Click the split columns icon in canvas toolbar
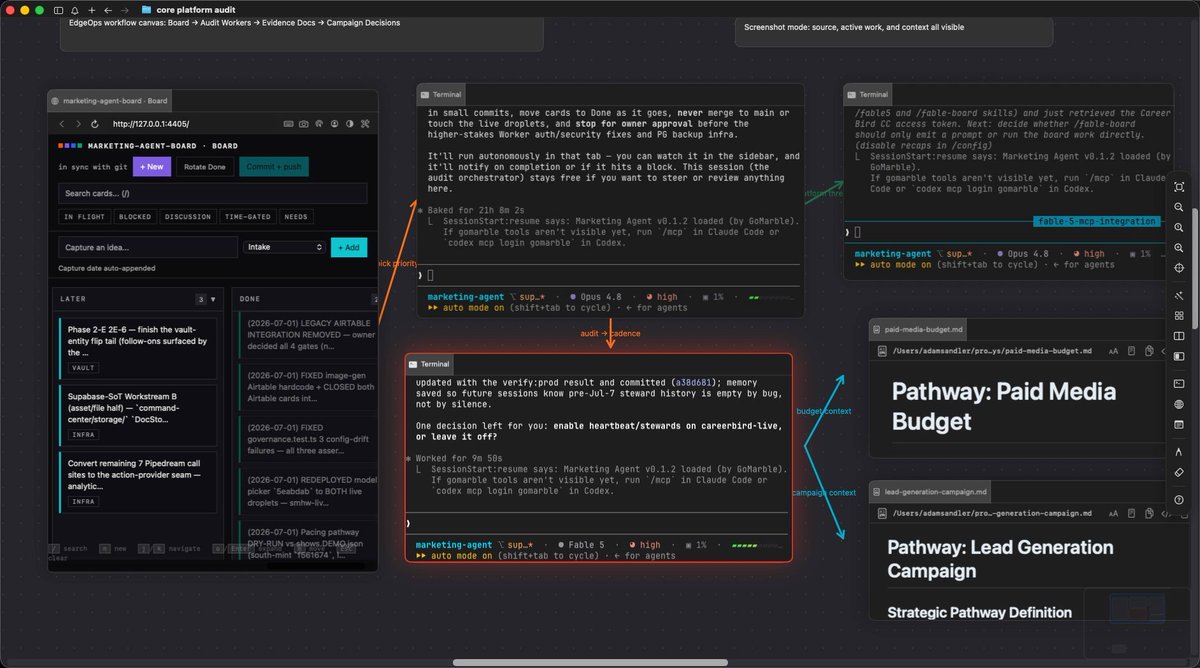Viewport: 1200px width, 668px height. click(1179, 336)
